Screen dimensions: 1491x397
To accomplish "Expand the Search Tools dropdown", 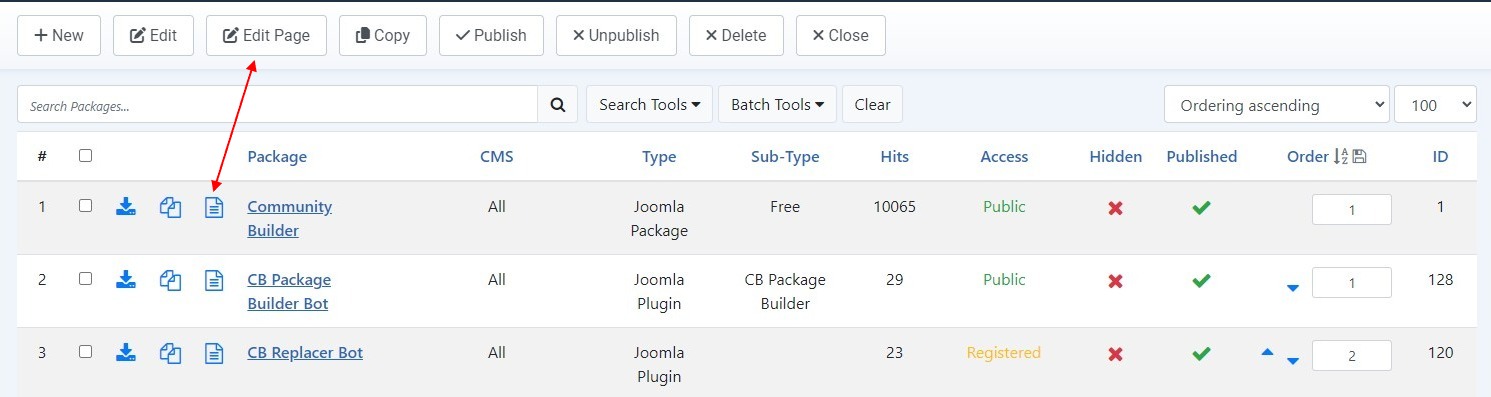I will pyautogui.click(x=649, y=104).
